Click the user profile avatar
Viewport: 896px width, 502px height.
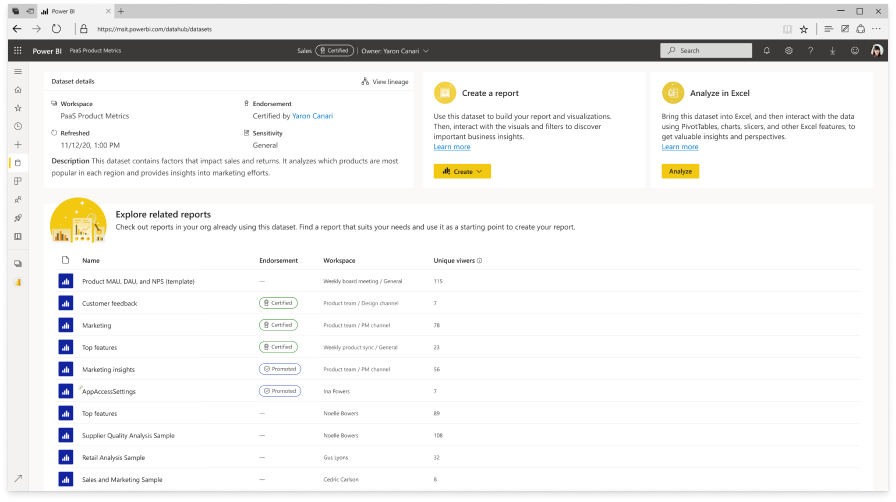click(x=877, y=50)
